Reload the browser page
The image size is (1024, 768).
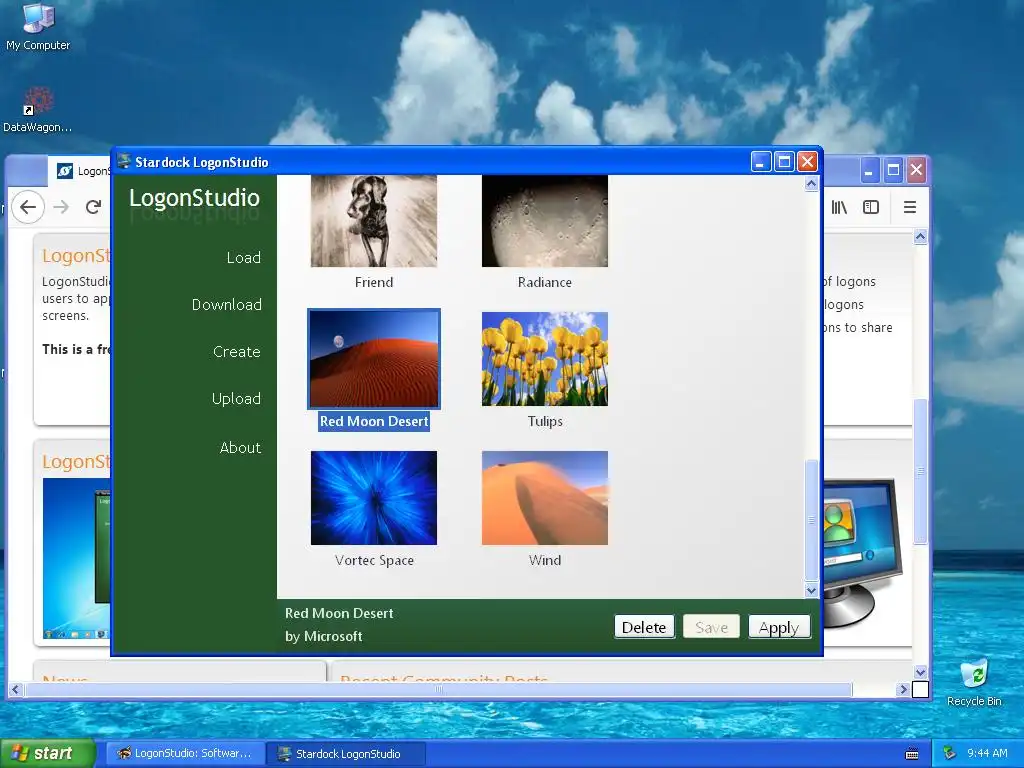(x=93, y=208)
